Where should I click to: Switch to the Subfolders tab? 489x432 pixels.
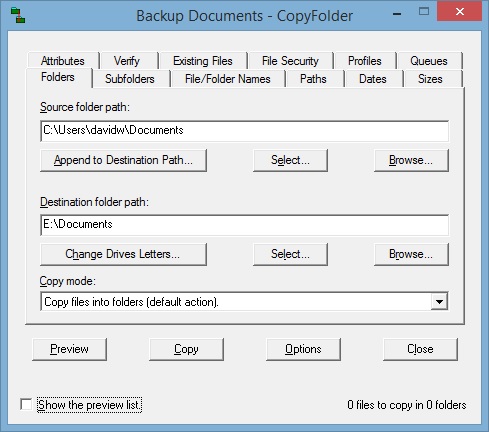(x=130, y=79)
